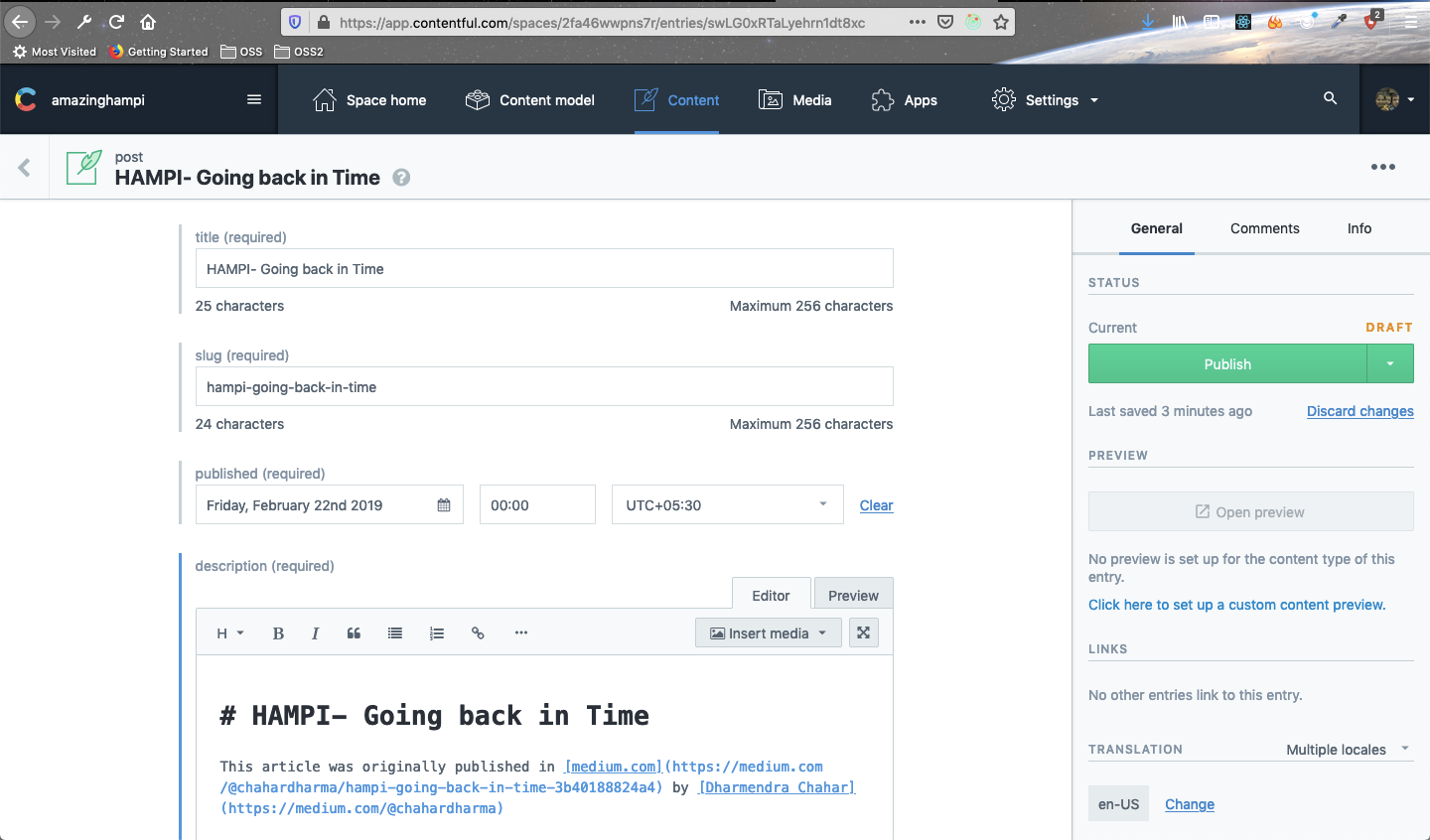
Task: Select the eyedropper extension icon
Action: [x=1340, y=22]
